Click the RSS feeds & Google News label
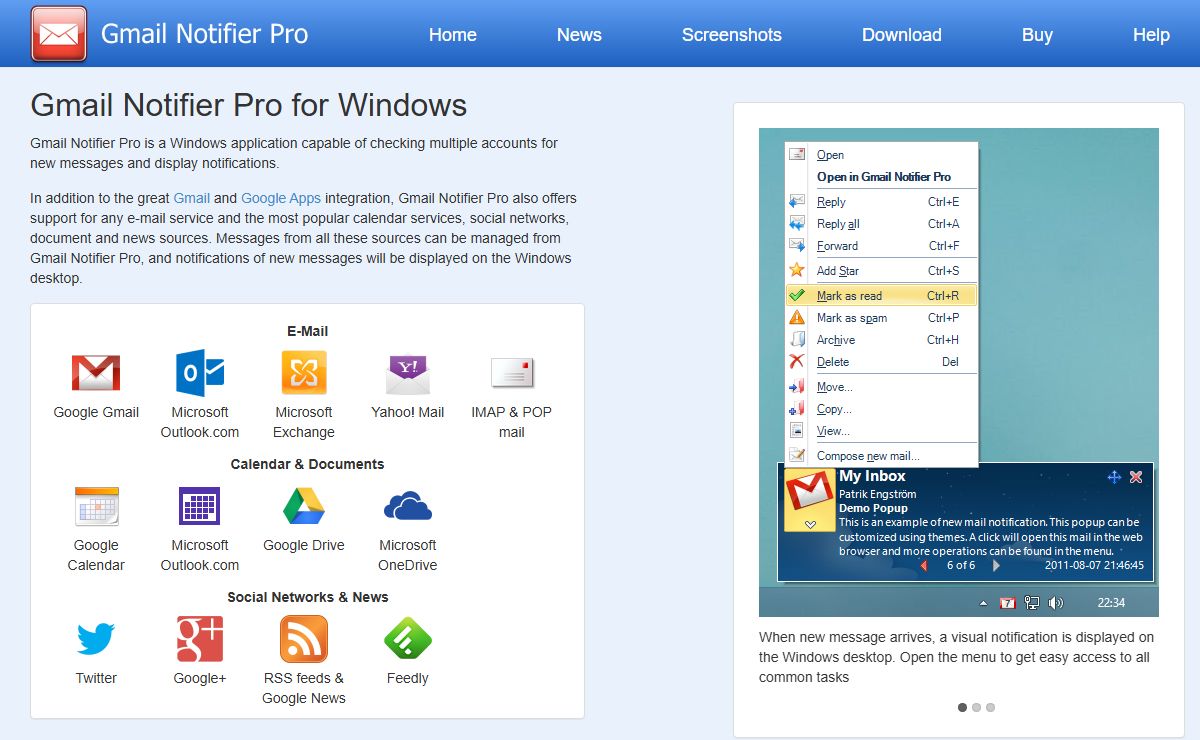 (304, 688)
